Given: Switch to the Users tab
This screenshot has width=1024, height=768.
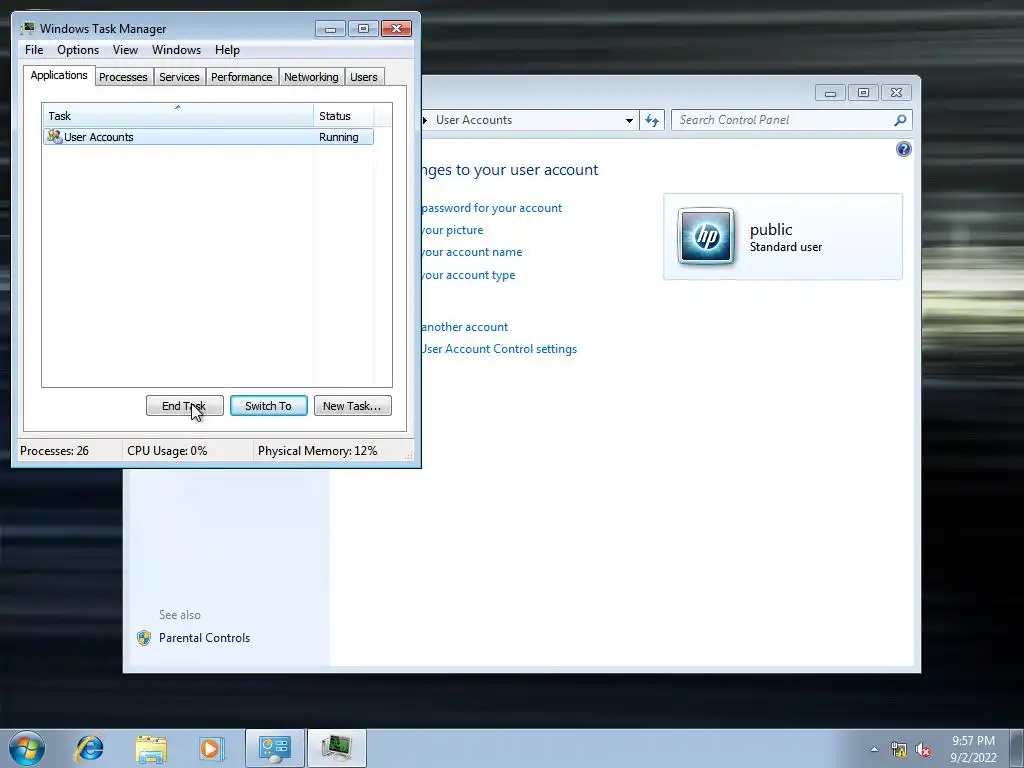Looking at the screenshot, I should [364, 77].
